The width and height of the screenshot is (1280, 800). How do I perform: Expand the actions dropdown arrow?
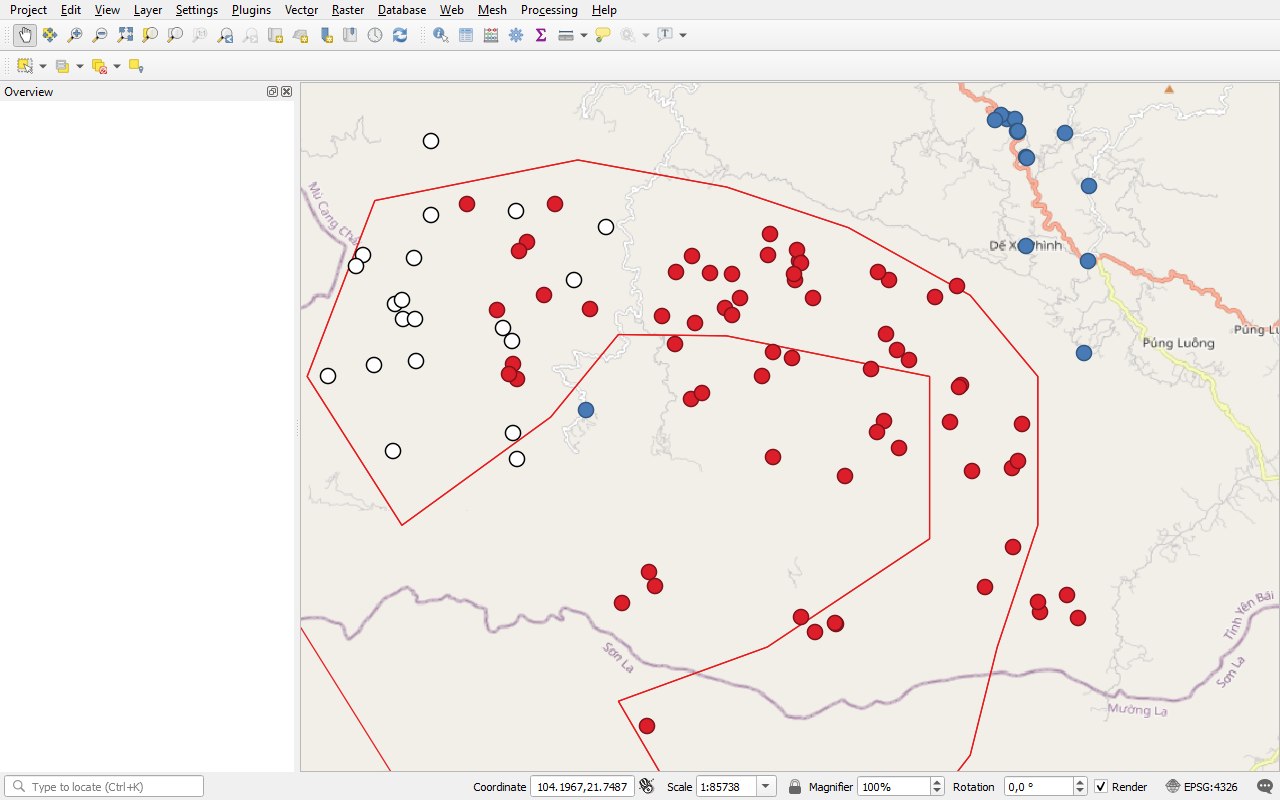pos(646,35)
